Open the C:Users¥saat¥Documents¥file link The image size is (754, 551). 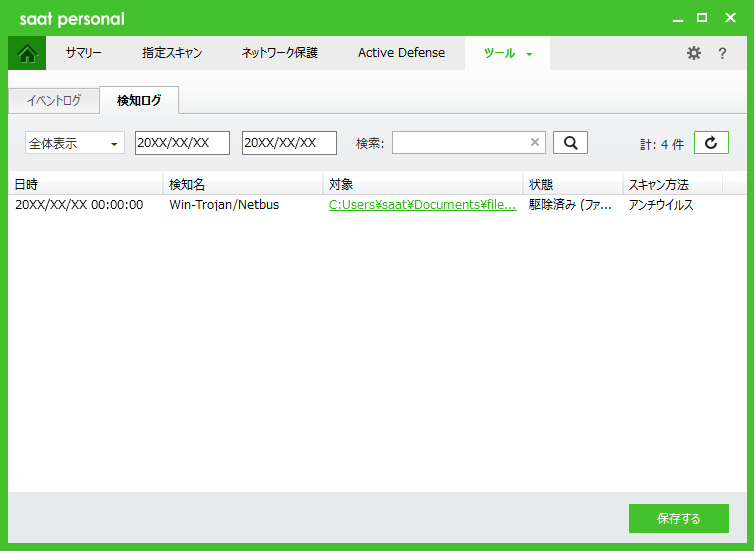click(x=423, y=205)
